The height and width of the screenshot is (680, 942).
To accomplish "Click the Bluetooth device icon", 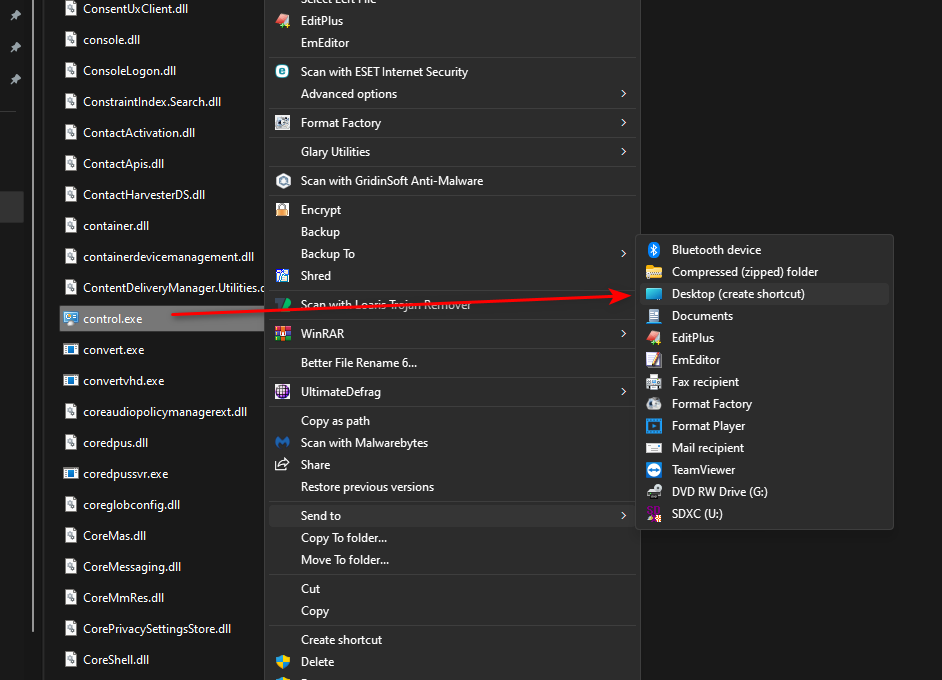I will coord(654,250).
